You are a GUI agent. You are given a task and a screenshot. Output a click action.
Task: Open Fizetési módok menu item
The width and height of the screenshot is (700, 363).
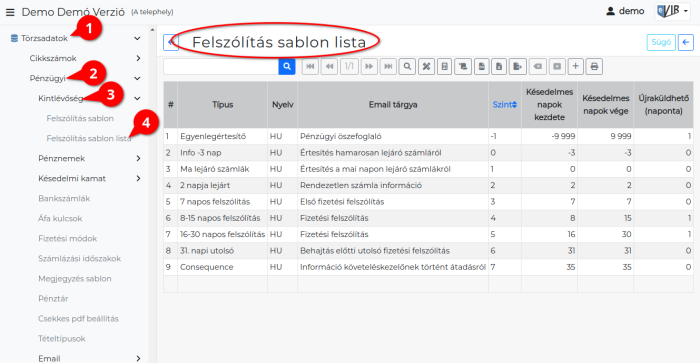(x=68, y=238)
